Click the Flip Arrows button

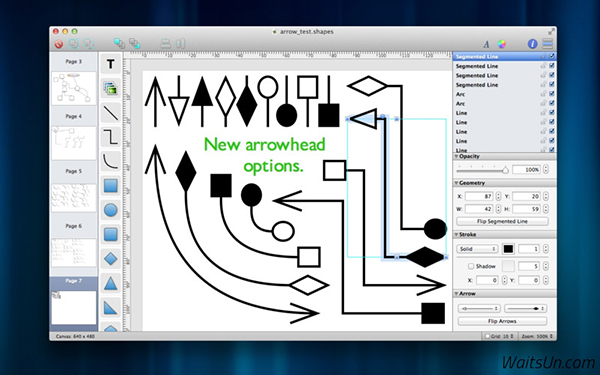click(502, 321)
